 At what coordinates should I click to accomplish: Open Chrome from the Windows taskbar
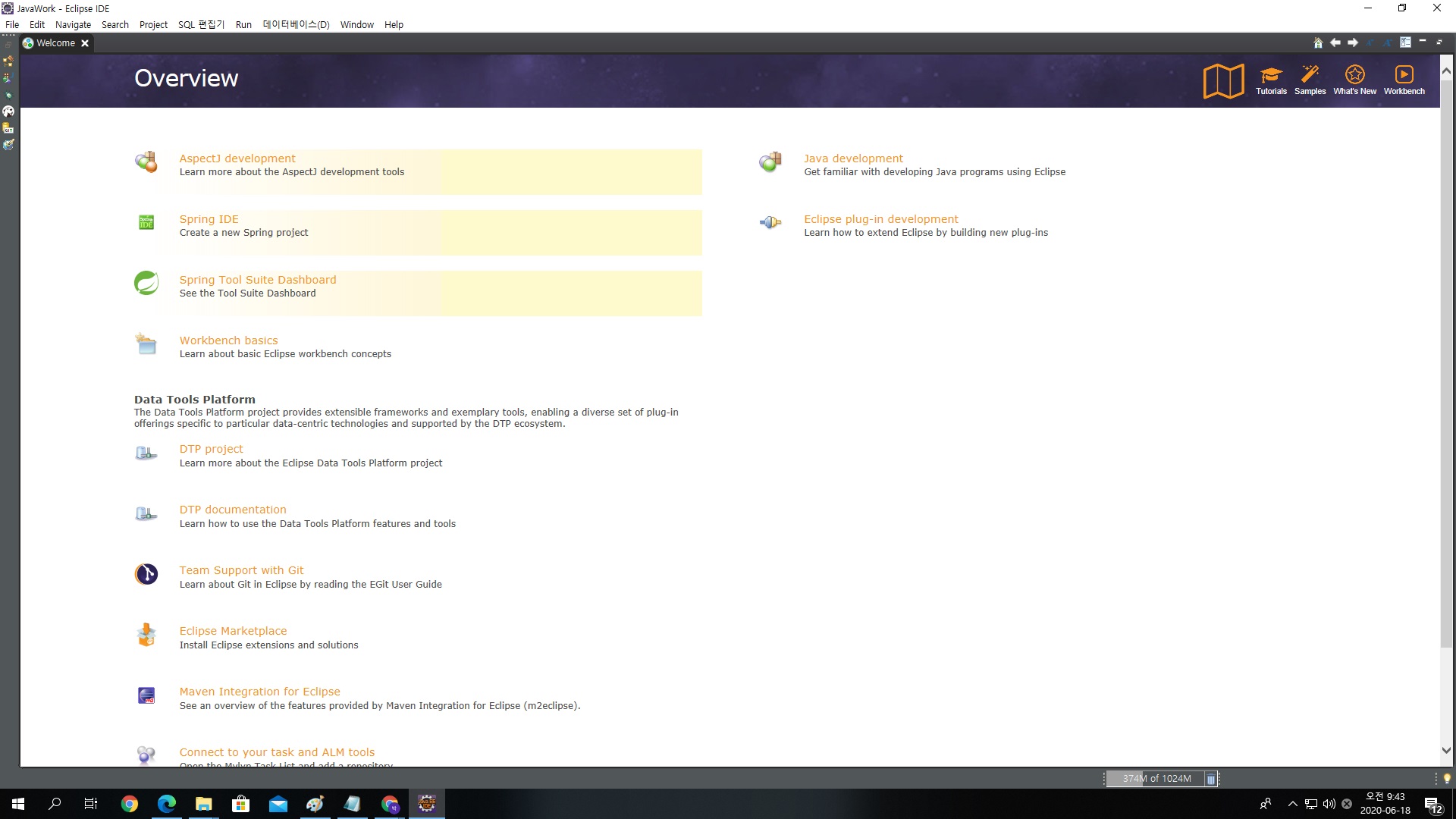(130, 804)
